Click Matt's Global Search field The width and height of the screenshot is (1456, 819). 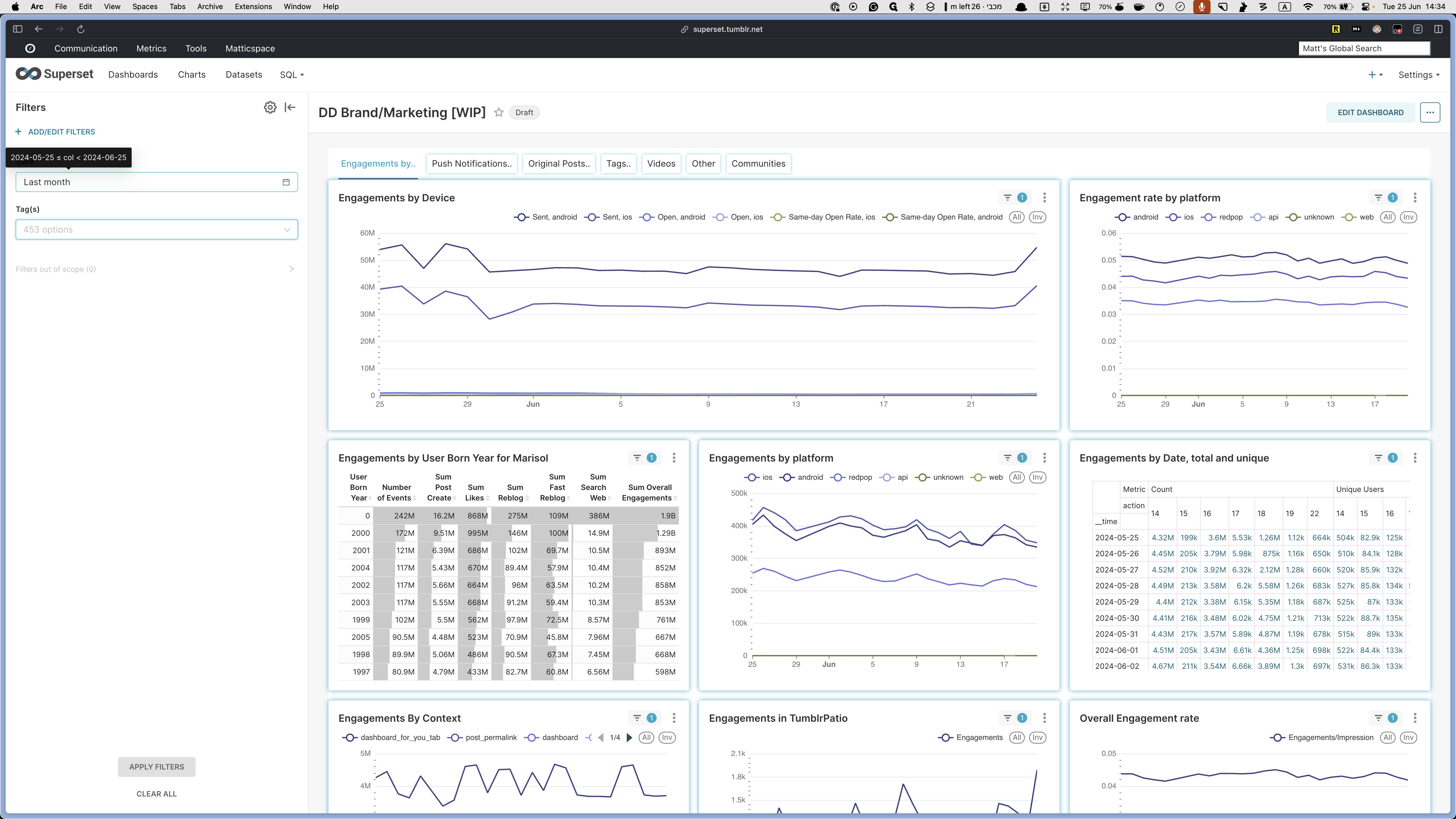pos(1364,49)
